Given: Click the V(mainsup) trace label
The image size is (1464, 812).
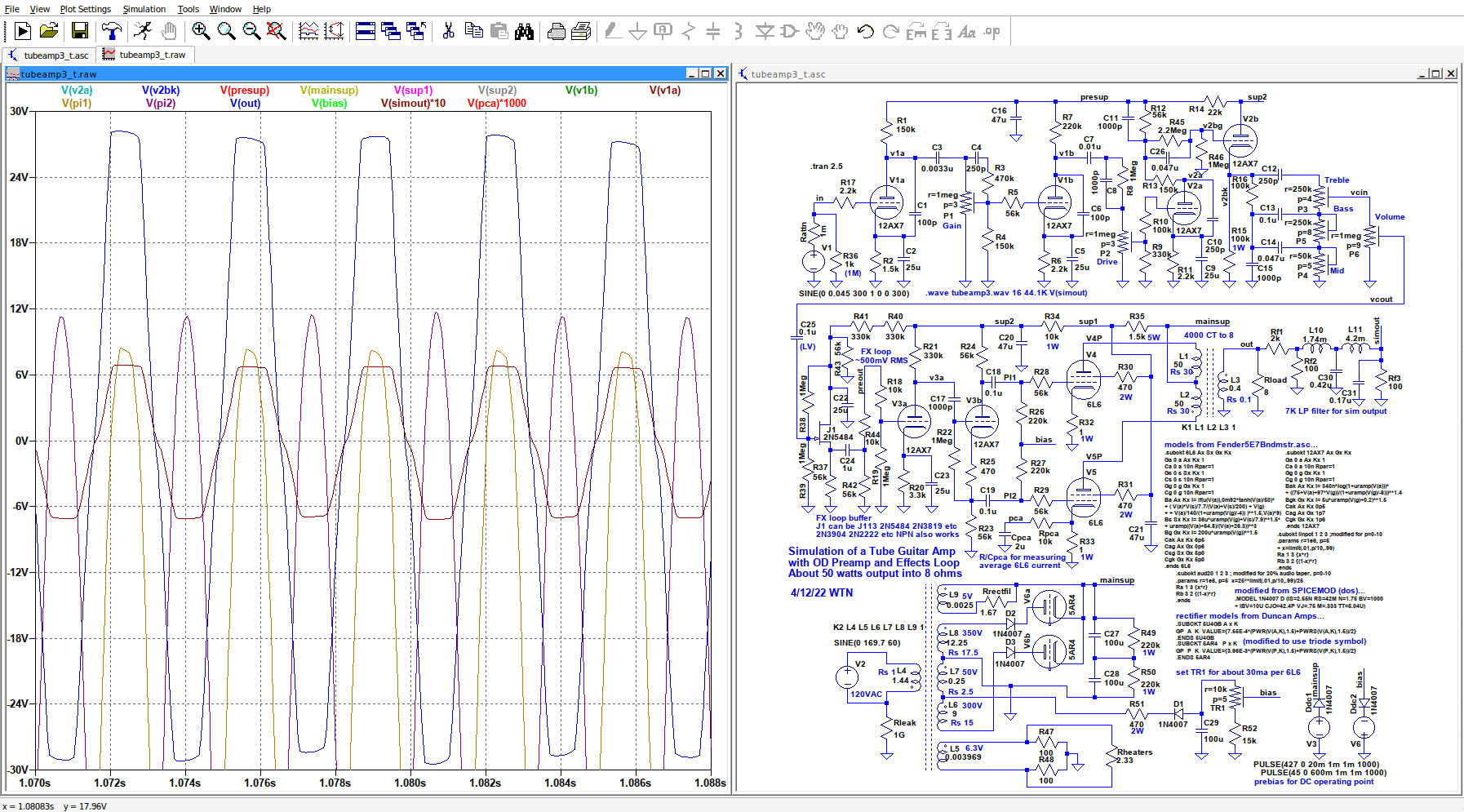Looking at the screenshot, I should pyautogui.click(x=329, y=91).
